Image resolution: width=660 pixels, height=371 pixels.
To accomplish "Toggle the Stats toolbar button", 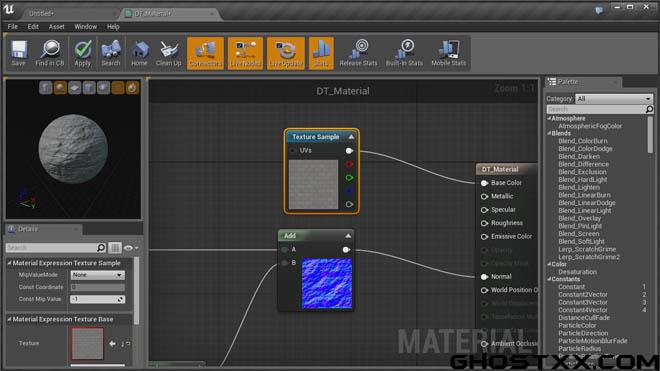I will pos(321,53).
